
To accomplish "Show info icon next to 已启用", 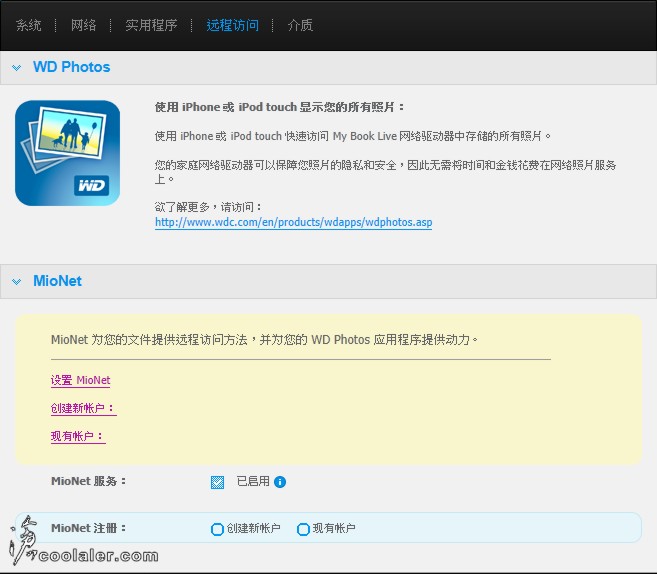I will click(280, 482).
